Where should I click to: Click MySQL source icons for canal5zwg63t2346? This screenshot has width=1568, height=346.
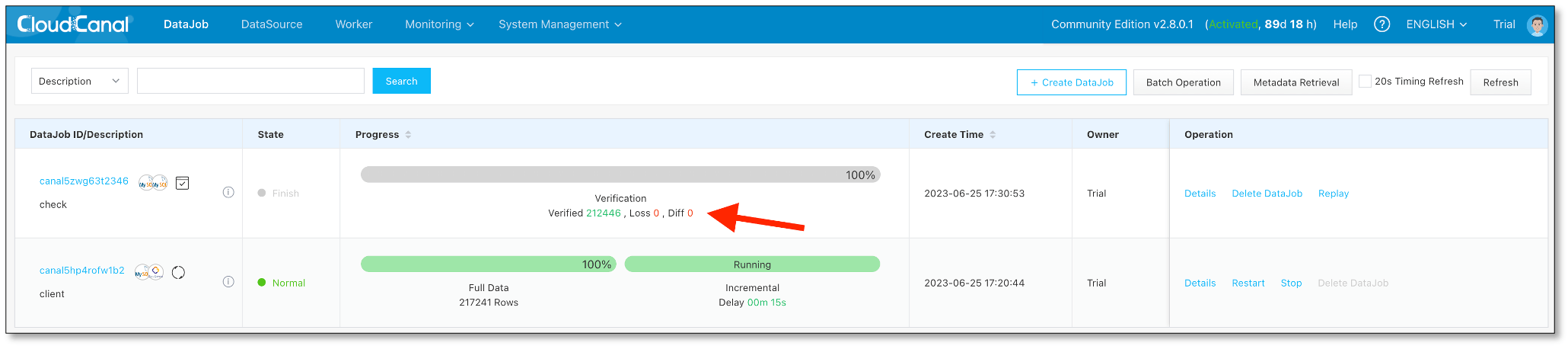point(153,183)
